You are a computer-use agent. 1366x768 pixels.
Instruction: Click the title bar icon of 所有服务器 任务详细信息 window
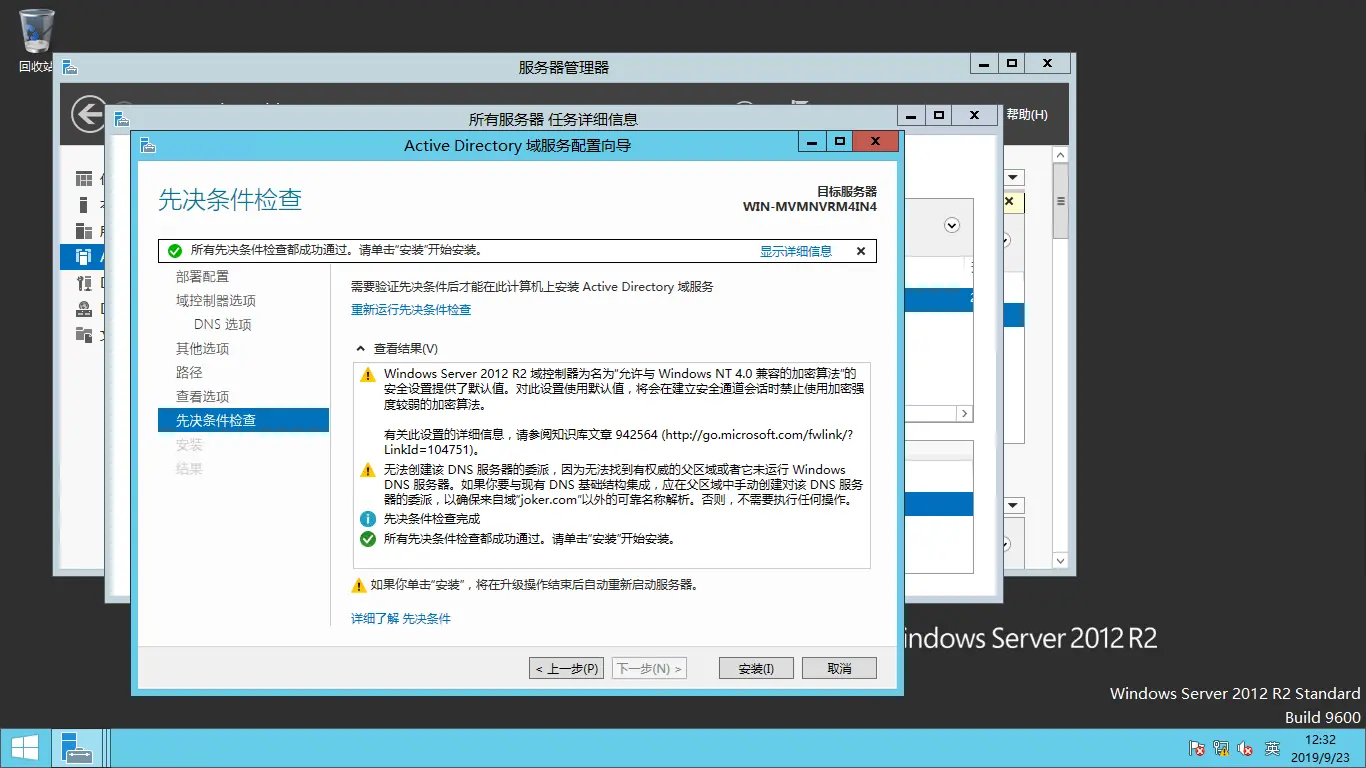[x=122, y=119]
